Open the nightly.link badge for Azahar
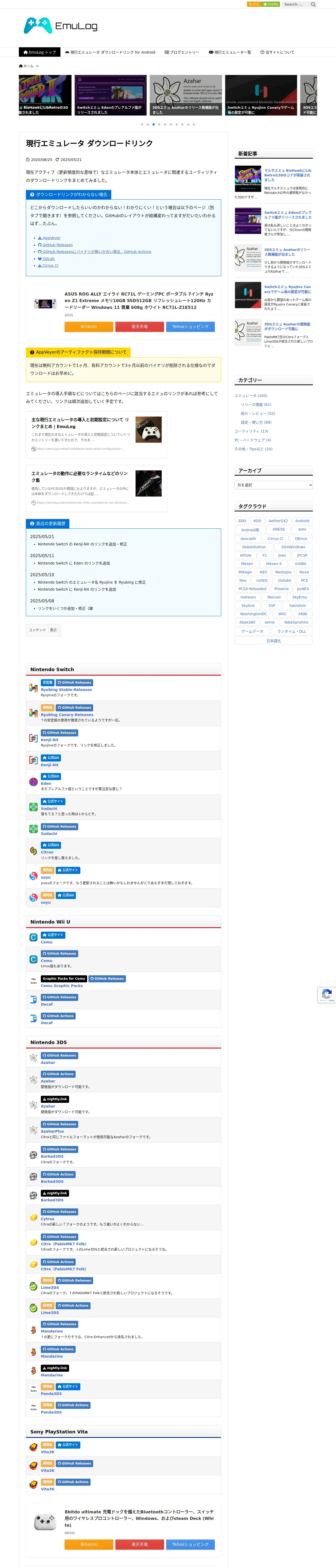The image size is (336, 1568). point(55,1099)
